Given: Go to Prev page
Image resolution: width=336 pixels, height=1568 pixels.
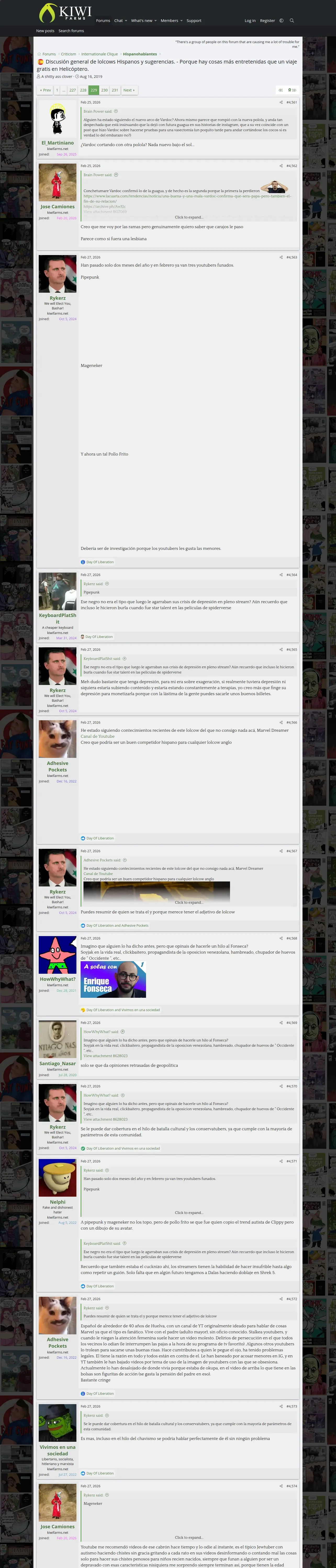Looking at the screenshot, I should point(45,90).
